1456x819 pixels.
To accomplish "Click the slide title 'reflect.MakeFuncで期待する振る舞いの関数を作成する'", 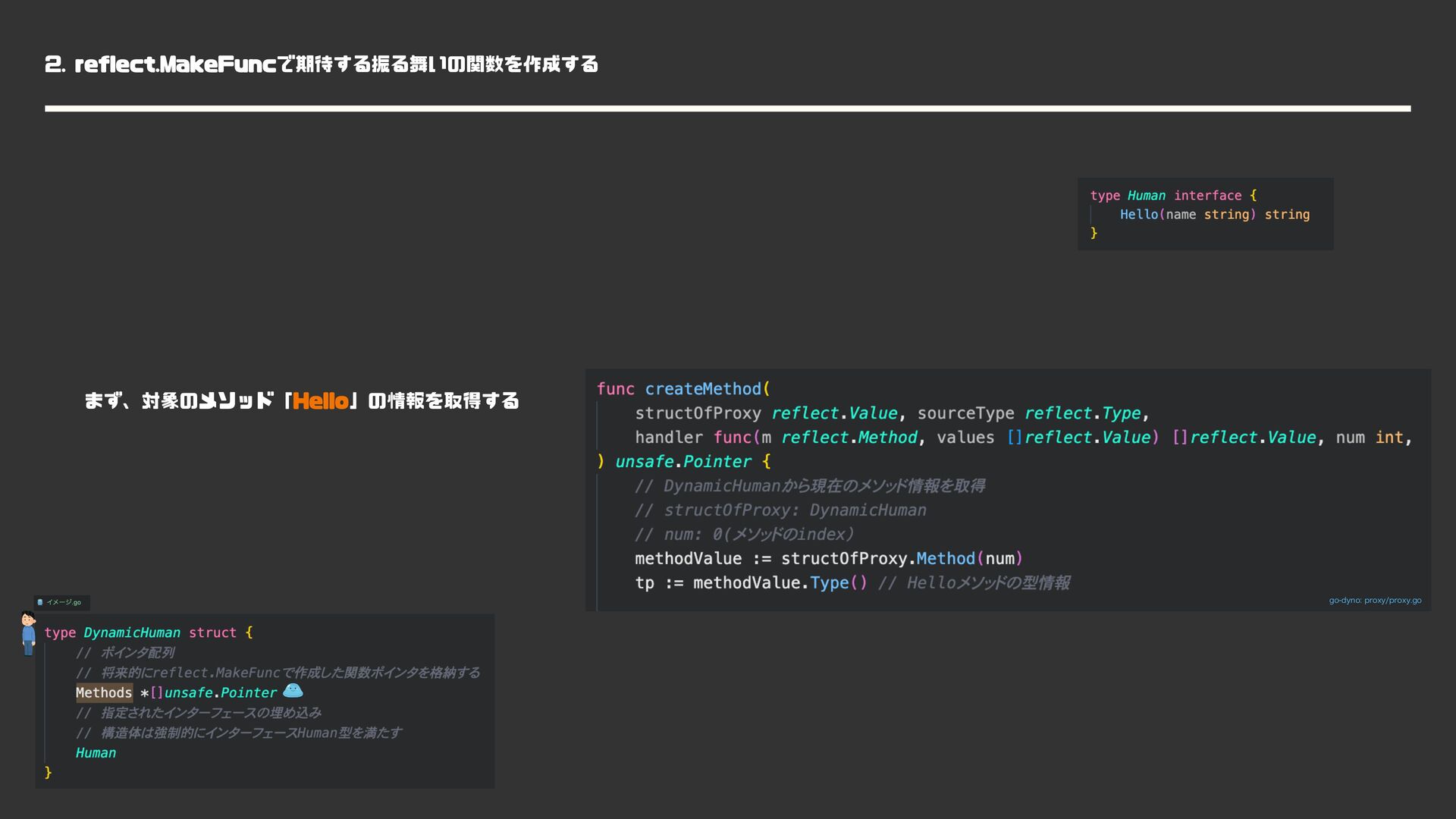I will 337,64.
